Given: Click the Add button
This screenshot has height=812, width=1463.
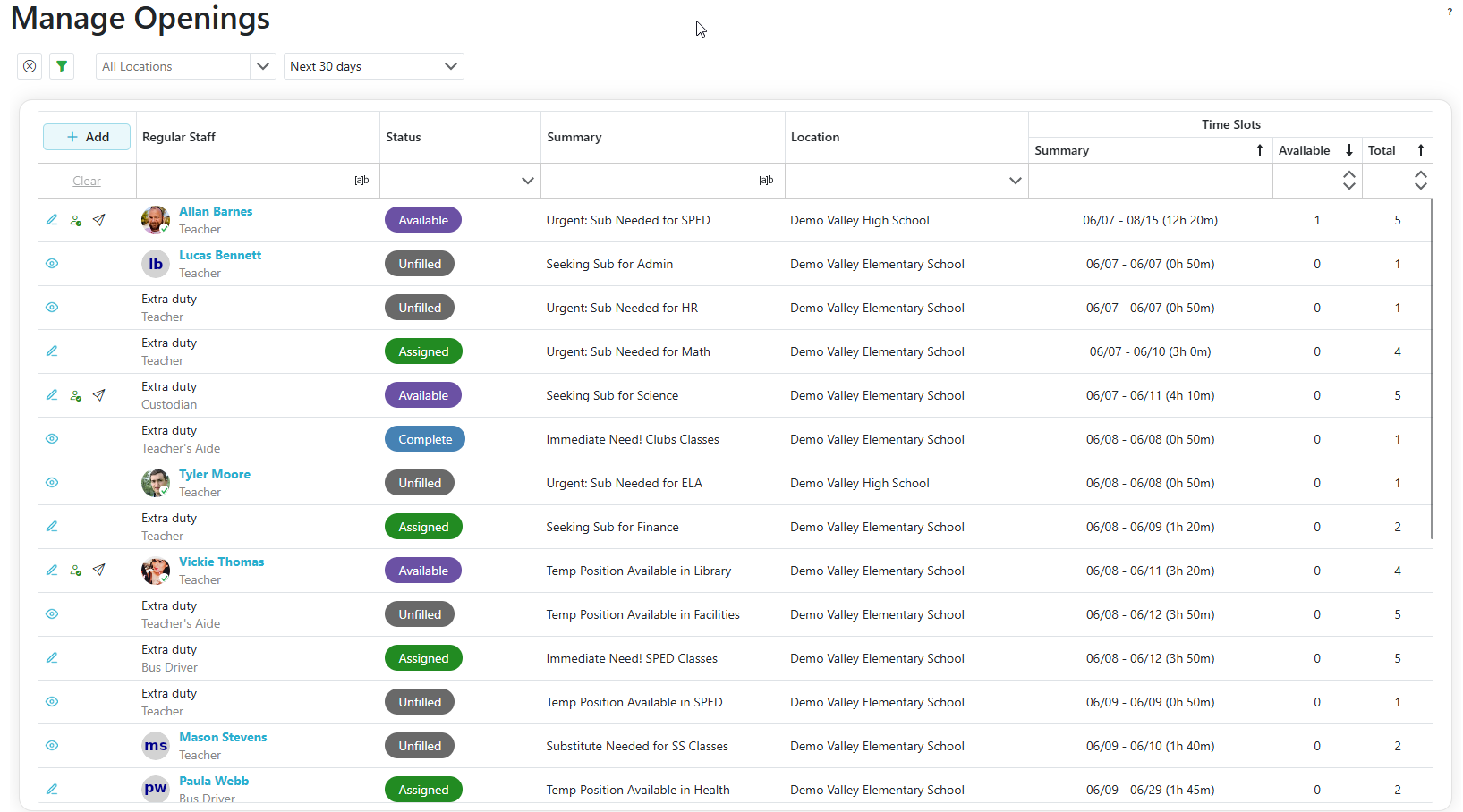Looking at the screenshot, I should pyautogui.click(x=87, y=137).
